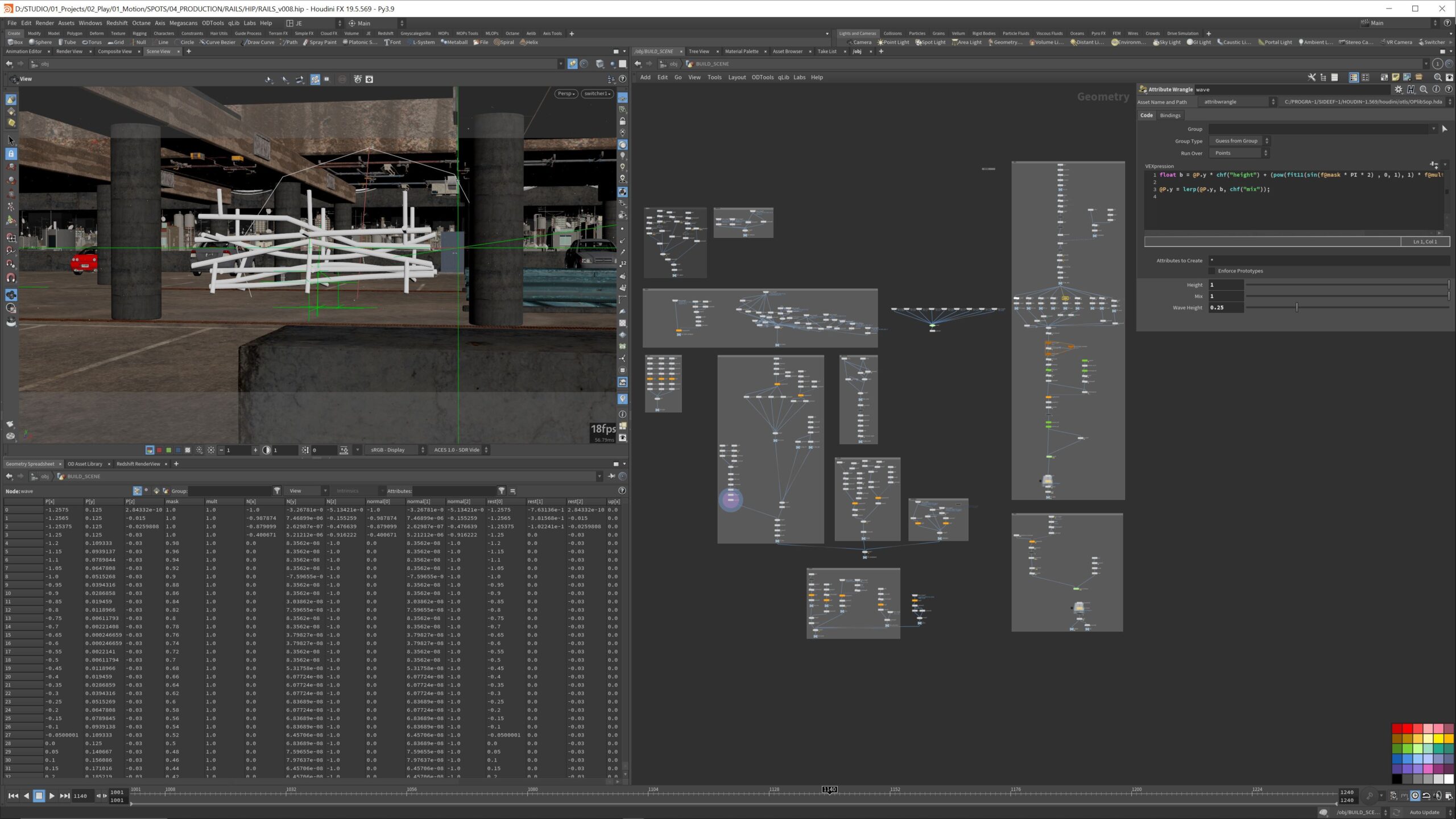The image size is (1456, 819).
Task: Switch to the Bindings tab
Action: coord(1170,115)
